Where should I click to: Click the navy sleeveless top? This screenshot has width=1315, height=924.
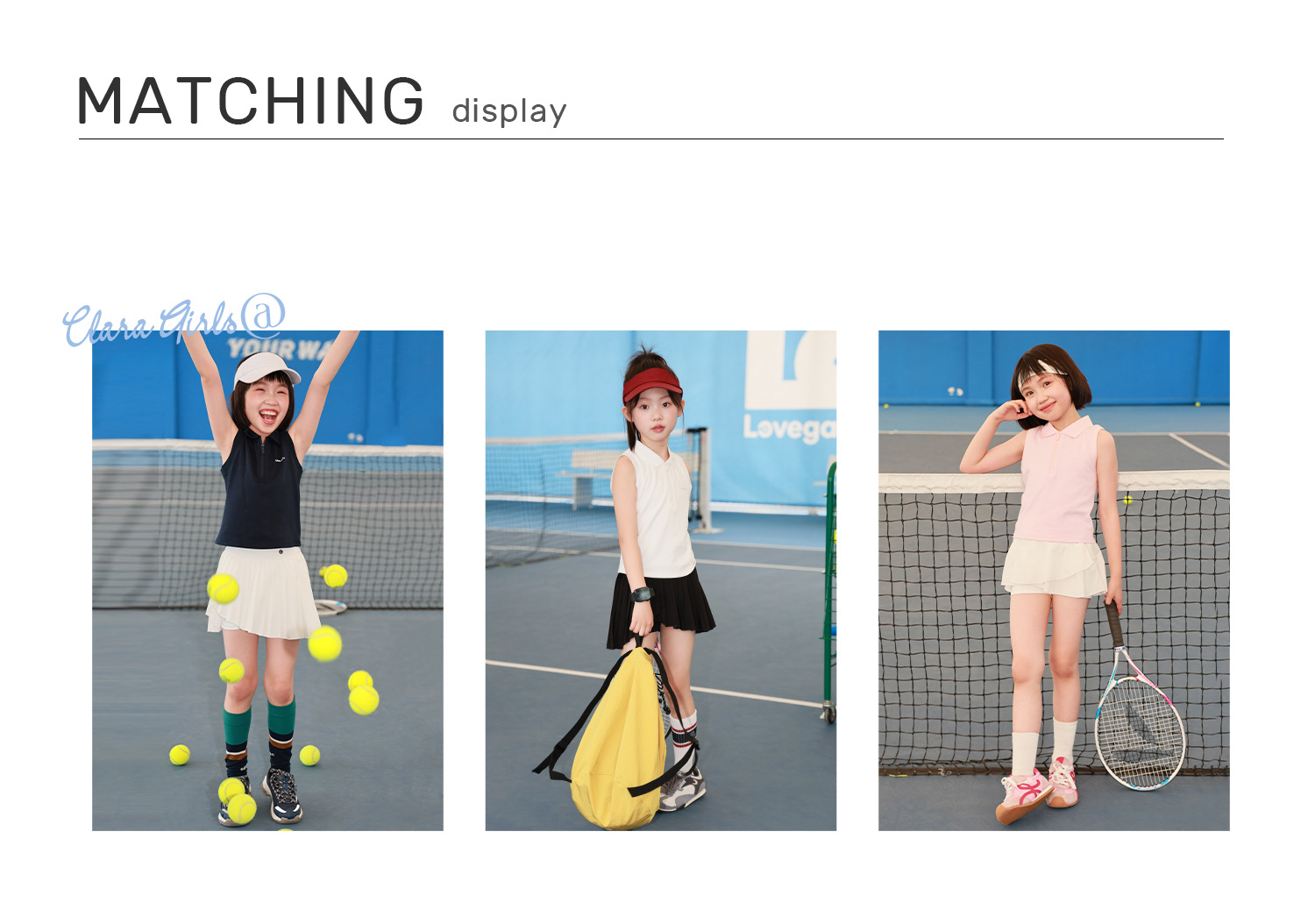[x=260, y=490]
